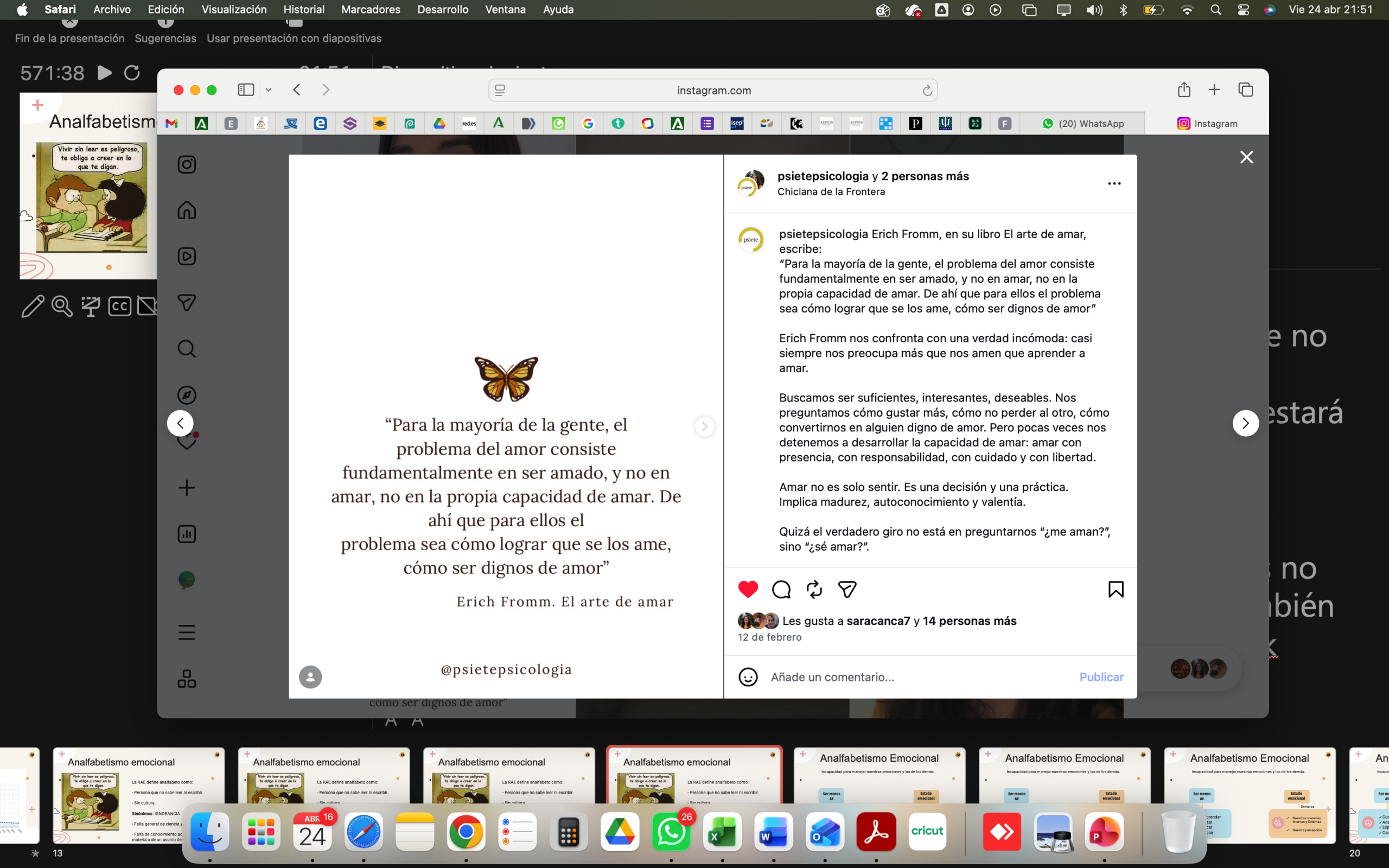The width and height of the screenshot is (1389, 868).
Task: Unlike the post with red heart
Action: tap(748, 589)
